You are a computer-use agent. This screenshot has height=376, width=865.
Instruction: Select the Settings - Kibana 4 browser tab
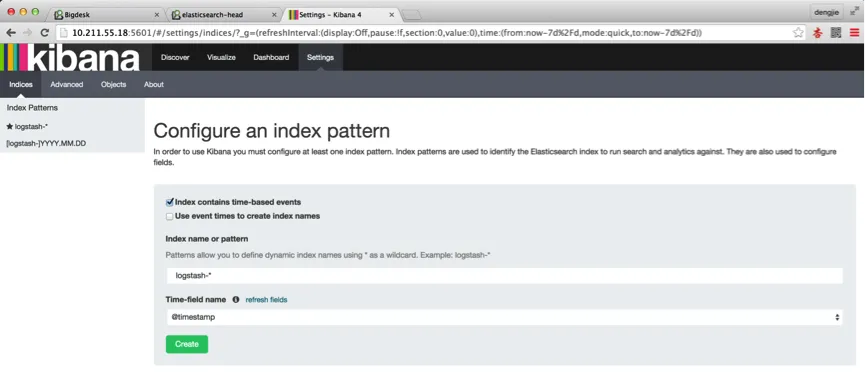tap(340, 15)
